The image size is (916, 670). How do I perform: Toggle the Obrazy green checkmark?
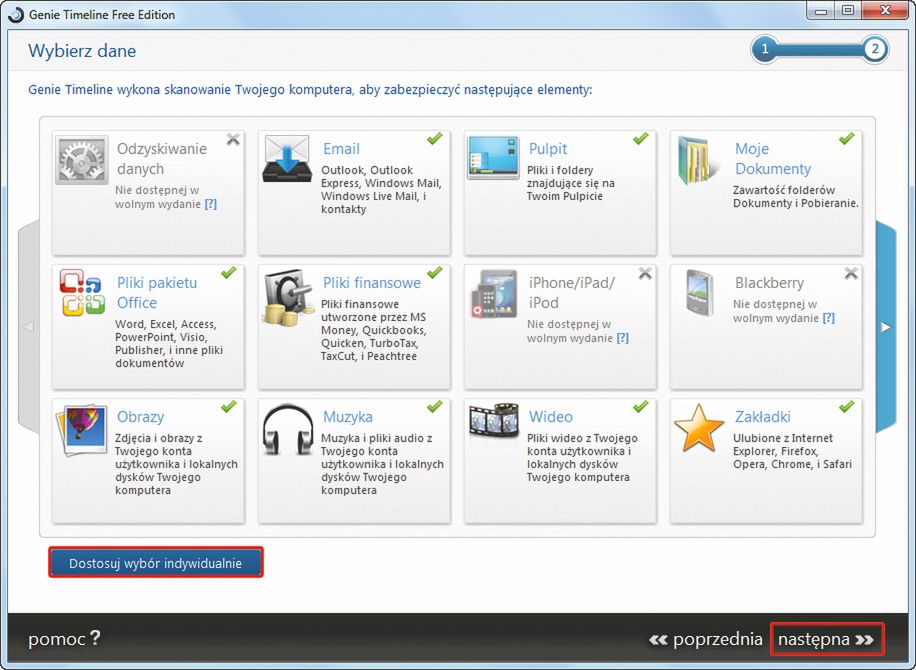click(228, 406)
